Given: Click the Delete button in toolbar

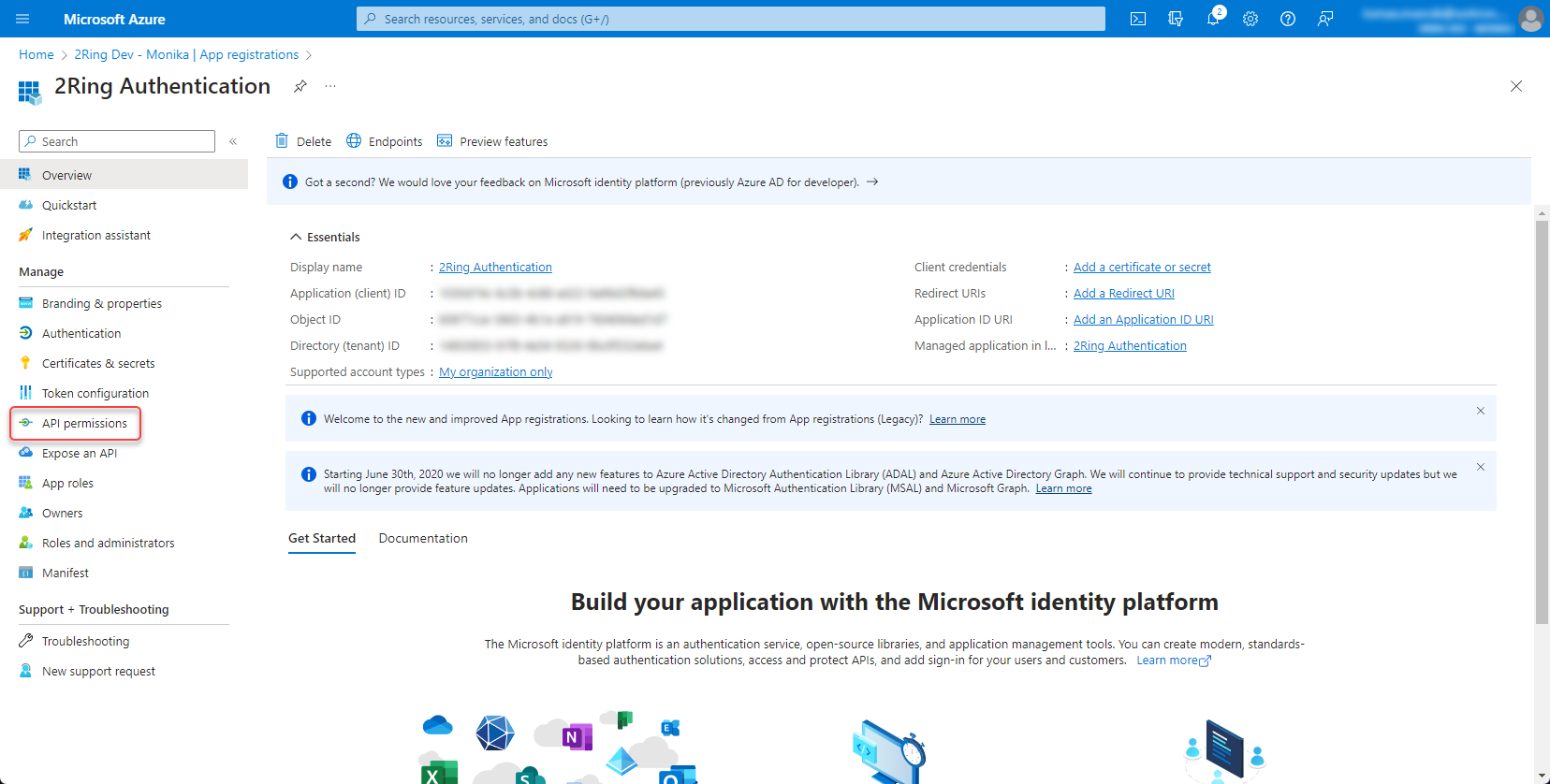Looking at the screenshot, I should tap(303, 141).
